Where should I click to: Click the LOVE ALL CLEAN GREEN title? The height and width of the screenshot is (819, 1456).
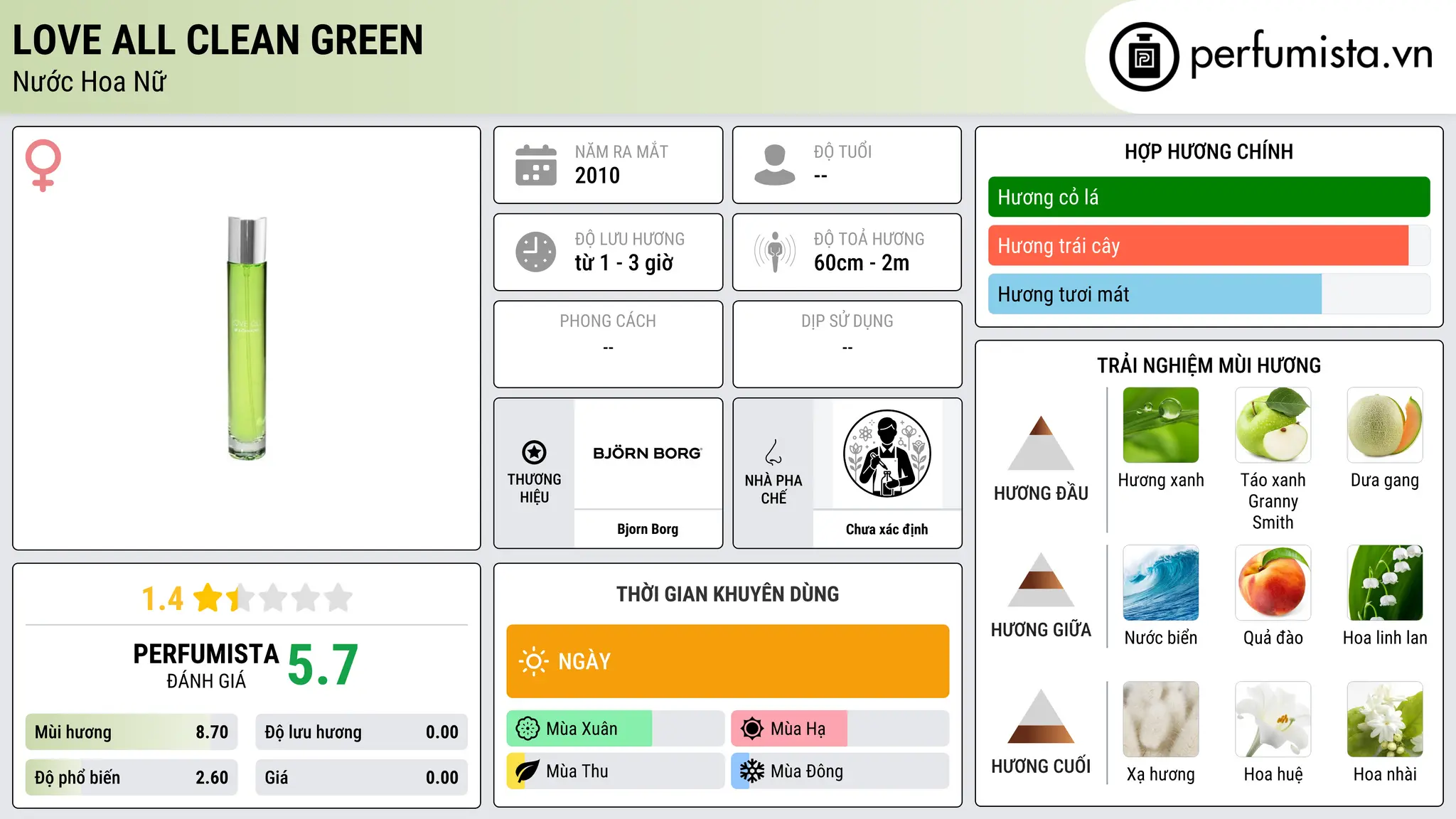pos(218,40)
